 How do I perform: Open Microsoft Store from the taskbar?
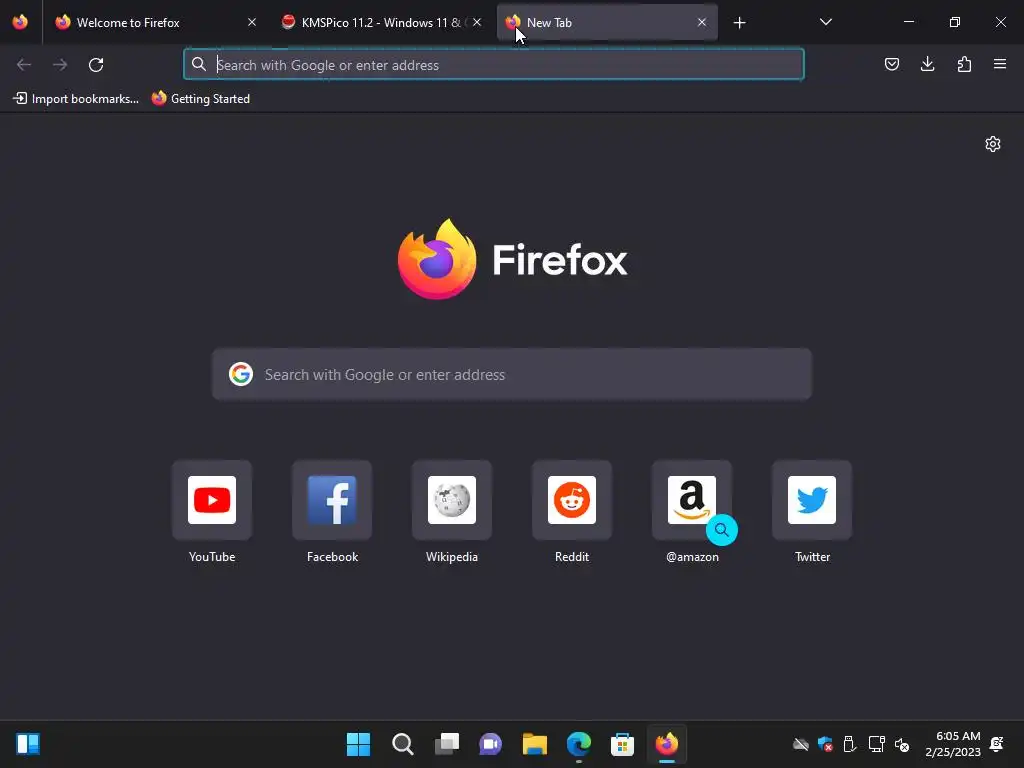(622, 744)
